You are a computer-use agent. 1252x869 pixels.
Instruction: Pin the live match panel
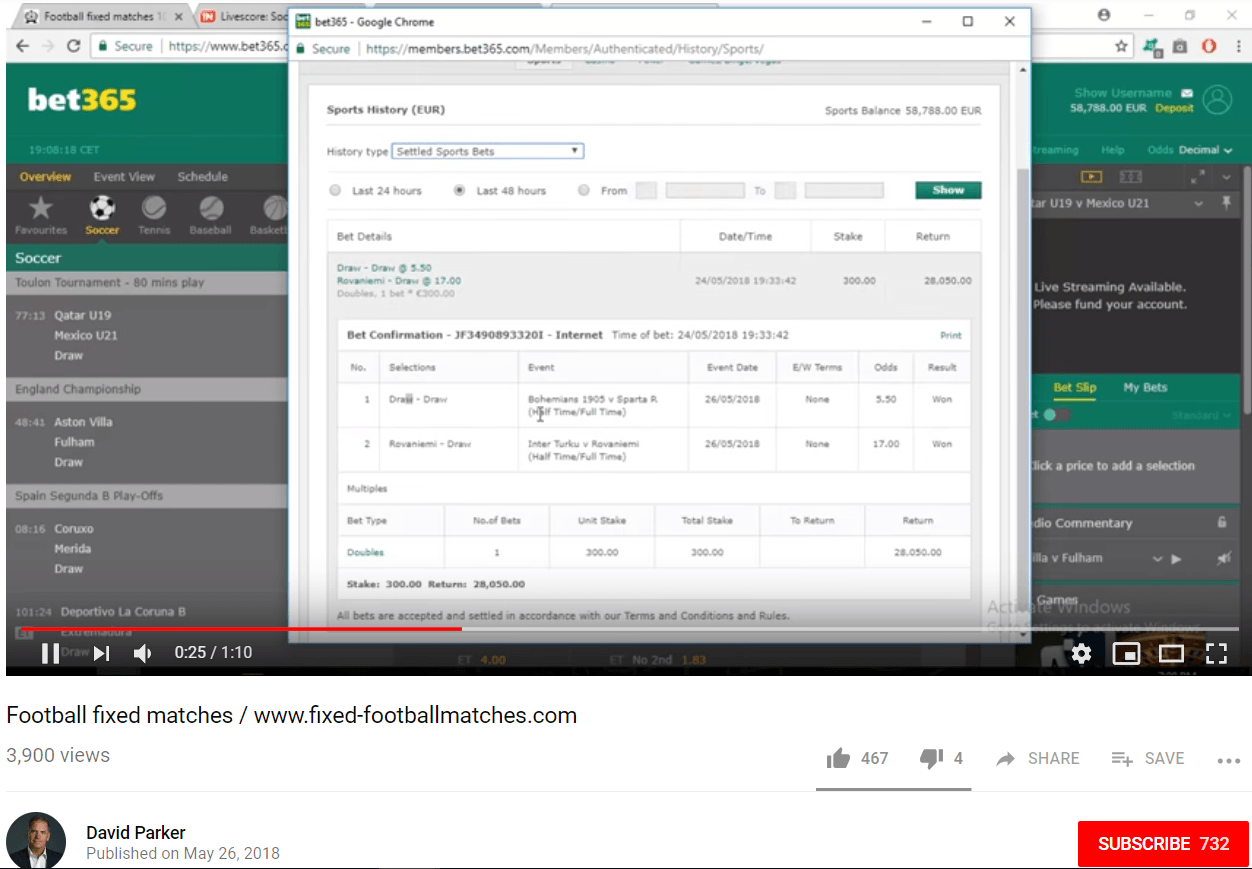tap(1227, 203)
